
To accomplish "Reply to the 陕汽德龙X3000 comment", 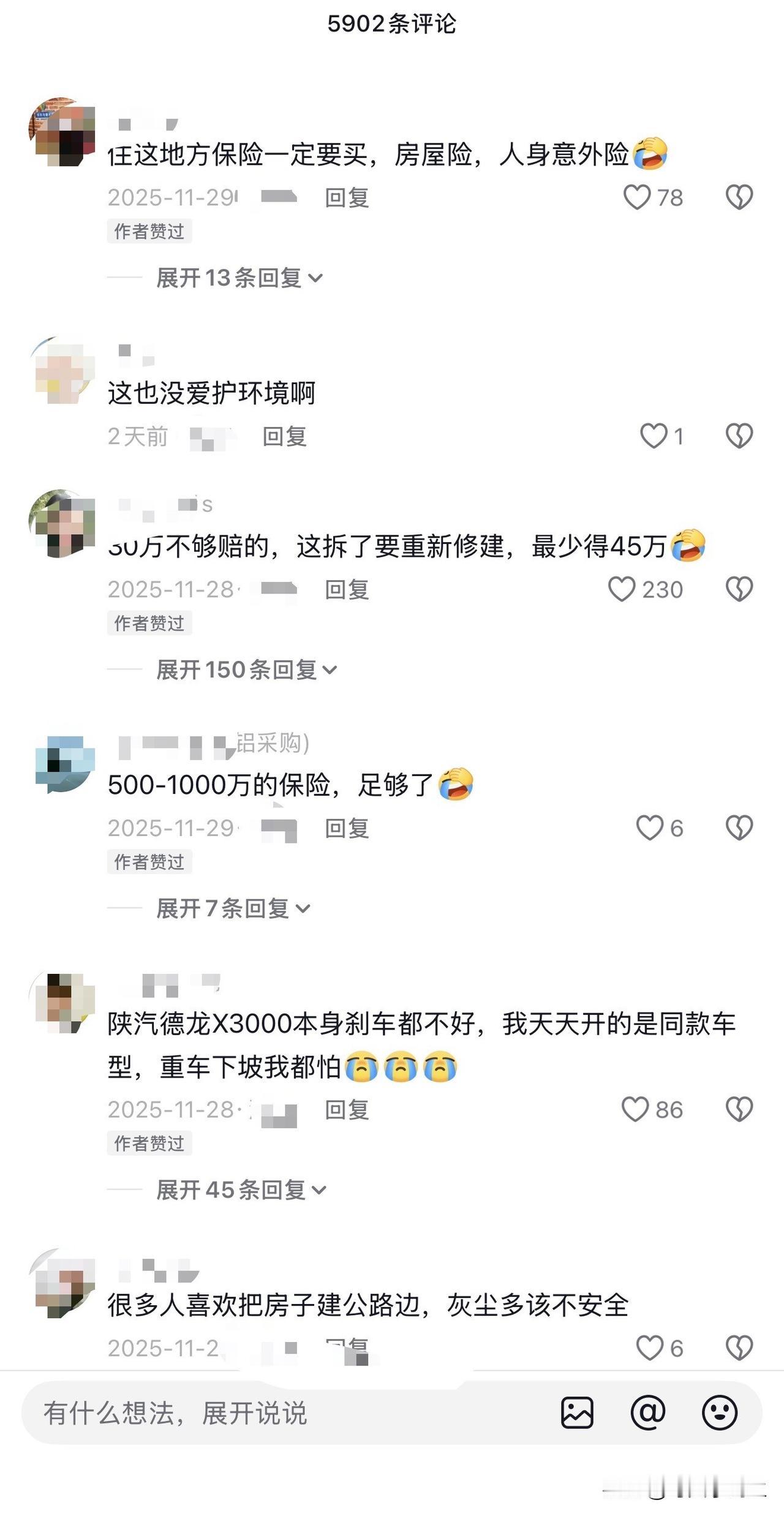I will [347, 1110].
